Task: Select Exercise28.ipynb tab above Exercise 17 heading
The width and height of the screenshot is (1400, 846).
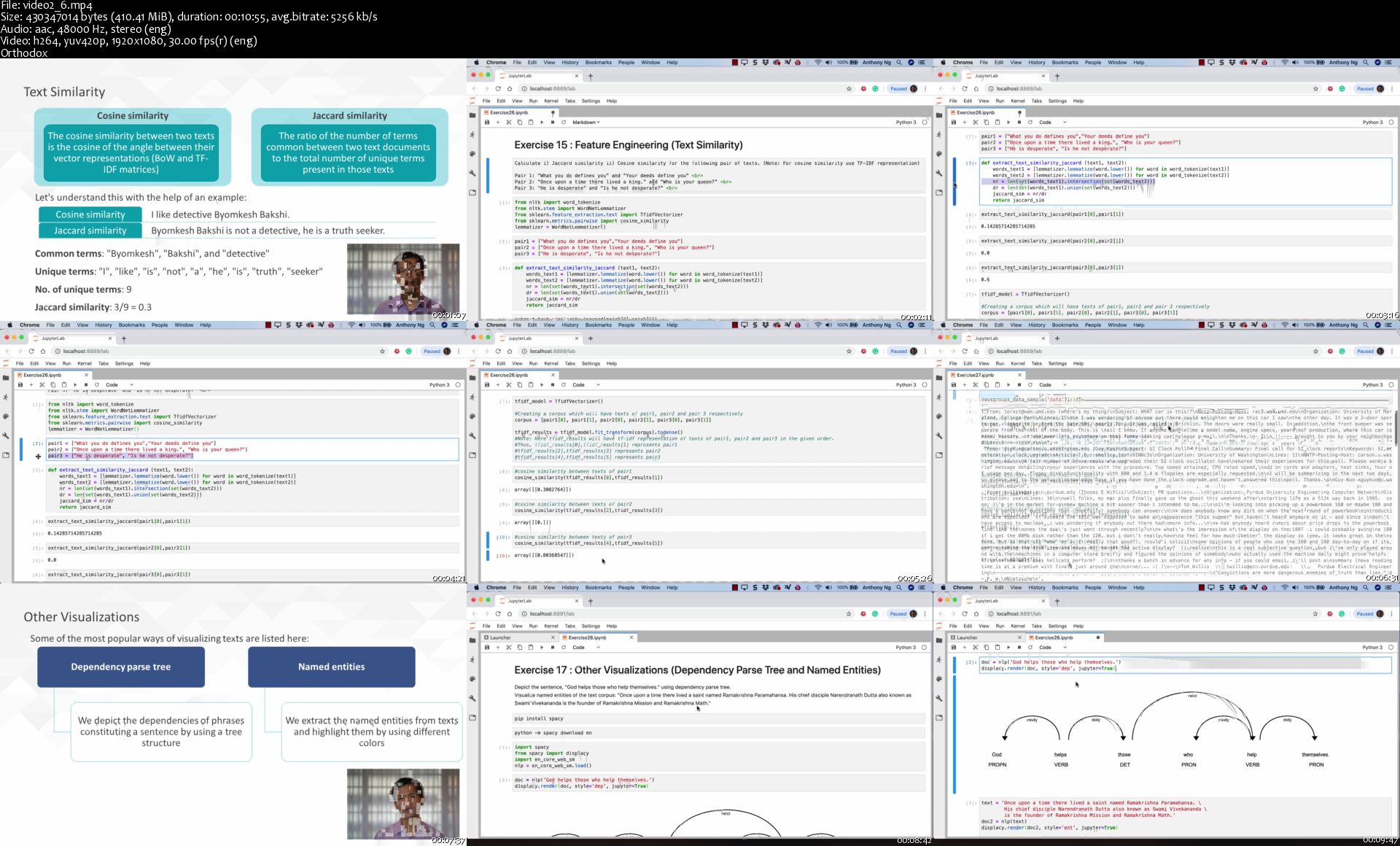Action: tap(588, 637)
